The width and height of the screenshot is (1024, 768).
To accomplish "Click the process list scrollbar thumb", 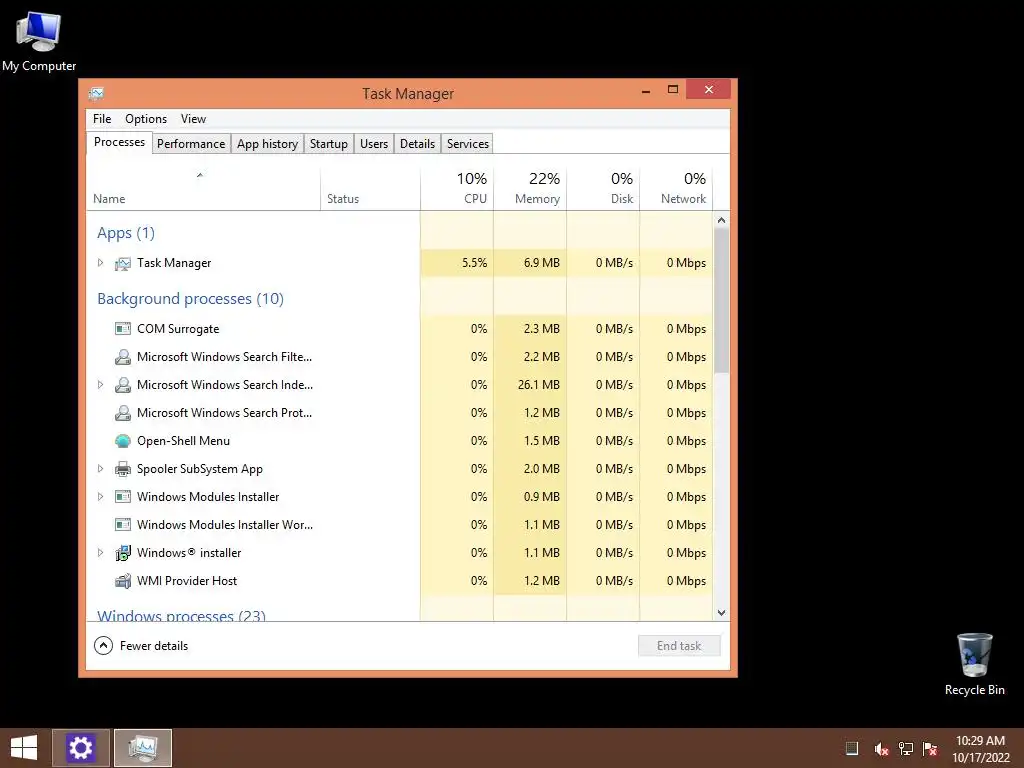I will pos(722,300).
